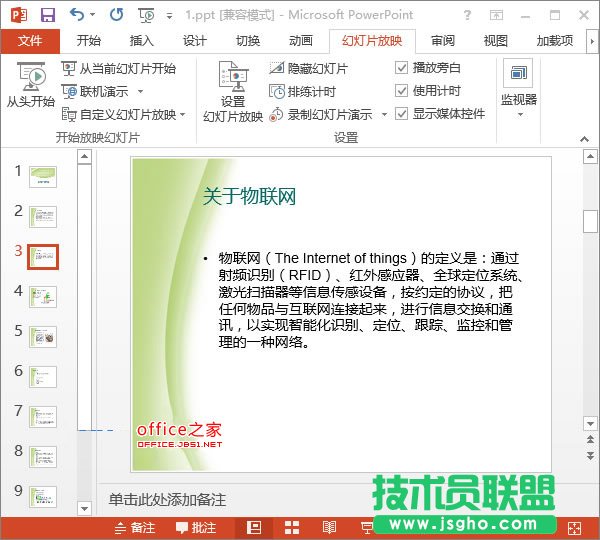Select slide 9 thumbnail
This screenshot has height=540, width=600.
(x=43, y=497)
